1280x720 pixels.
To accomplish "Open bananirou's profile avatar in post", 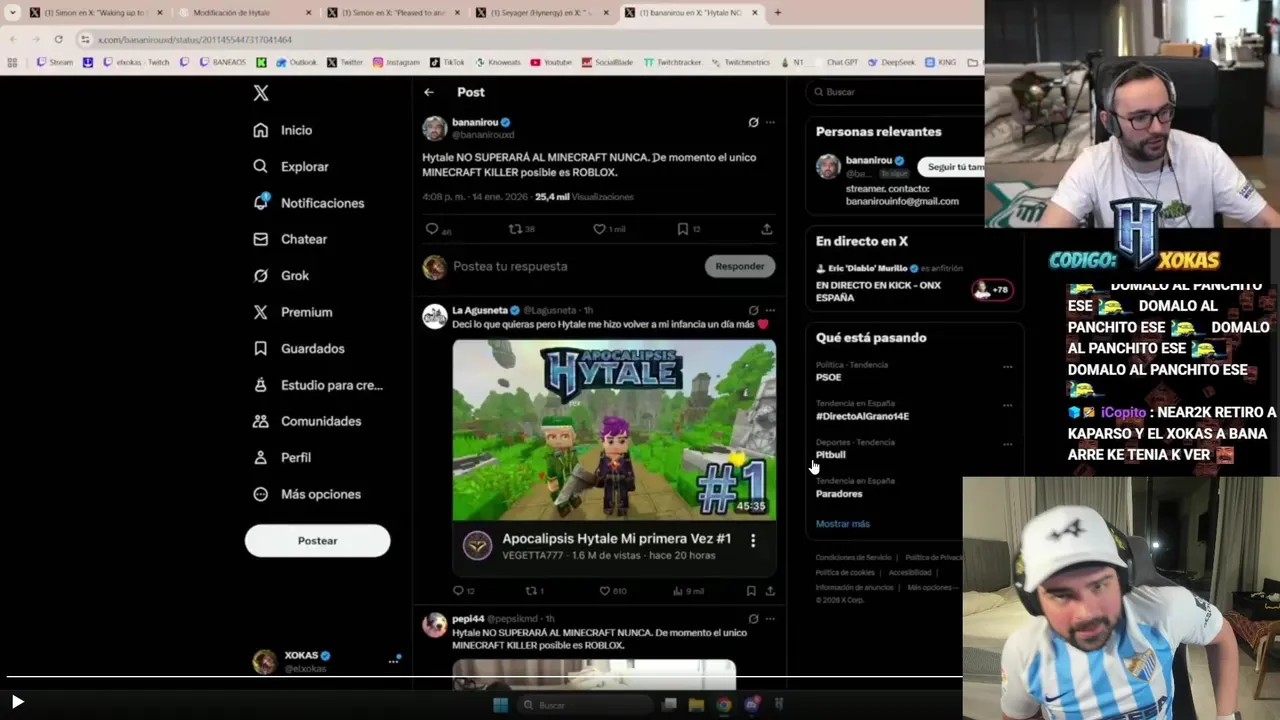I will click(434, 128).
